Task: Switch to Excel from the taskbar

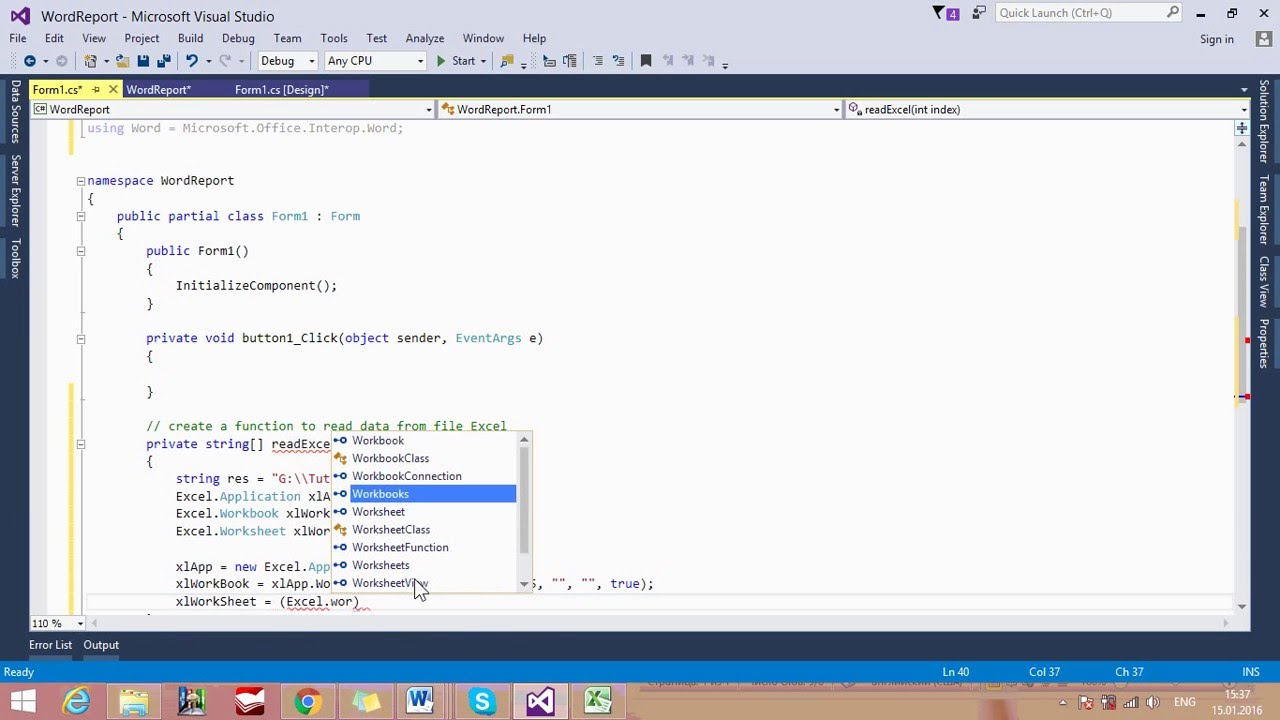Action: pos(598,701)
